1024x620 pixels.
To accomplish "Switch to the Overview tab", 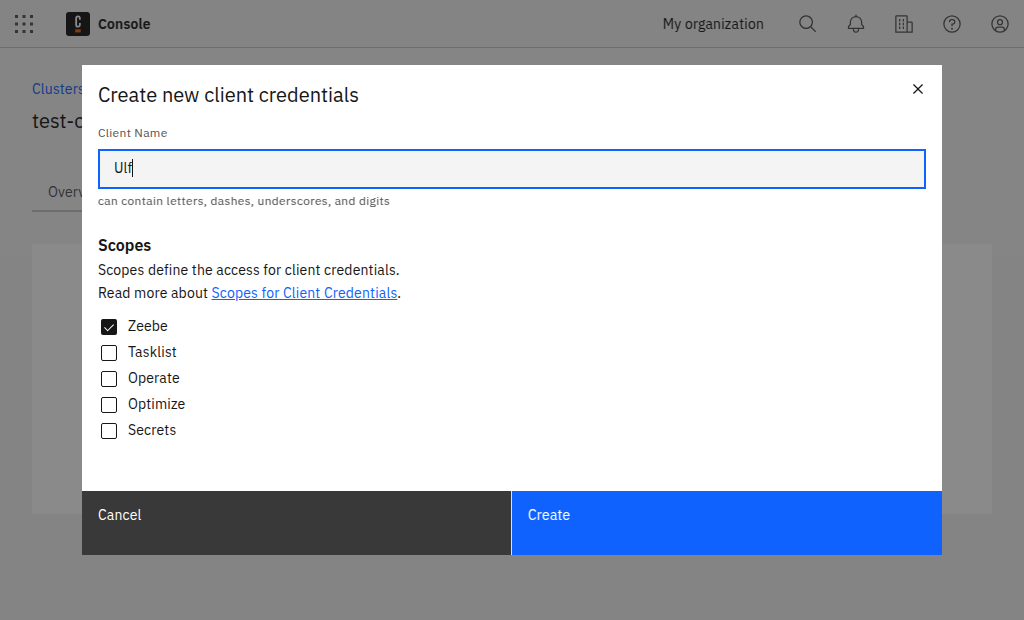I will click(64, 191).
